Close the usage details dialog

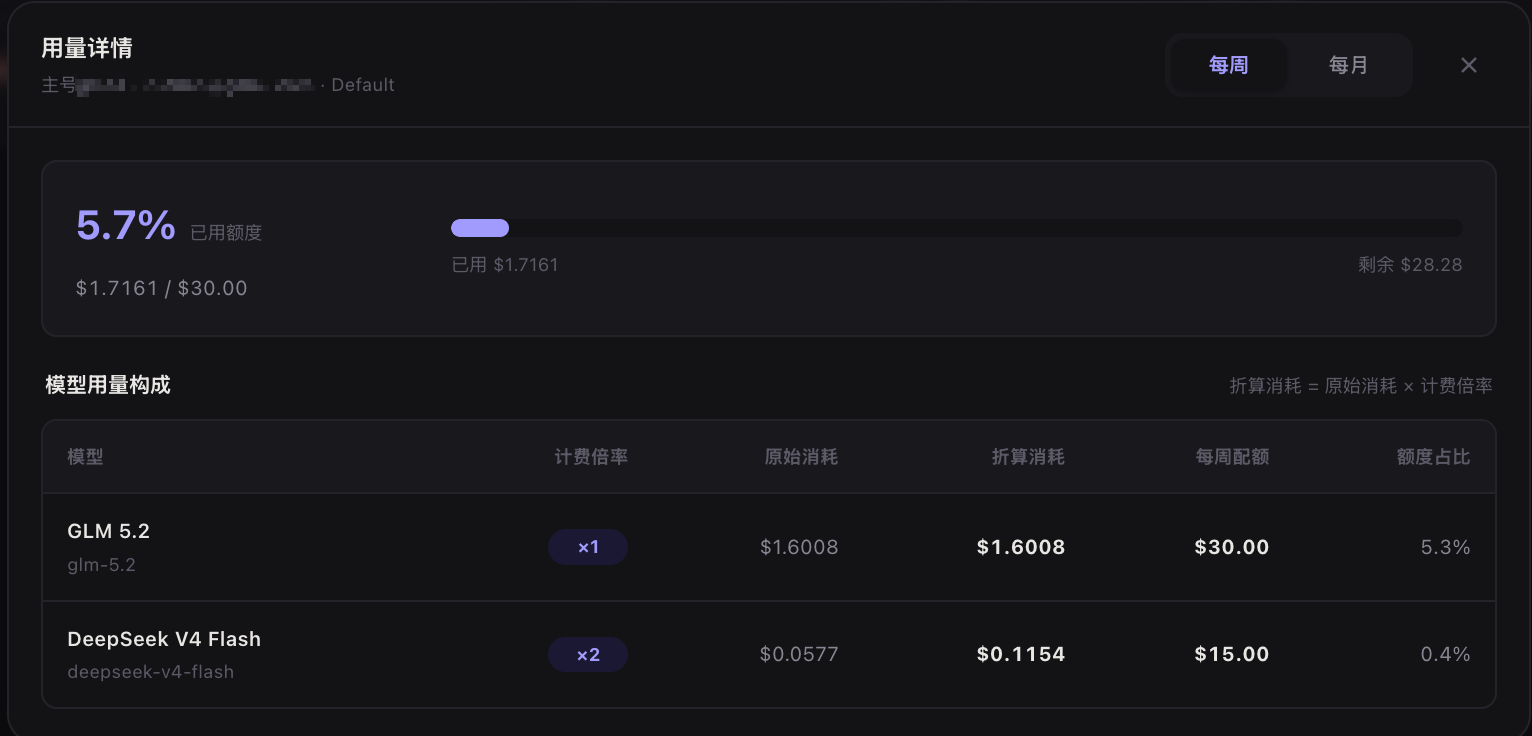pyautogui.click(x=1468, y=65)
